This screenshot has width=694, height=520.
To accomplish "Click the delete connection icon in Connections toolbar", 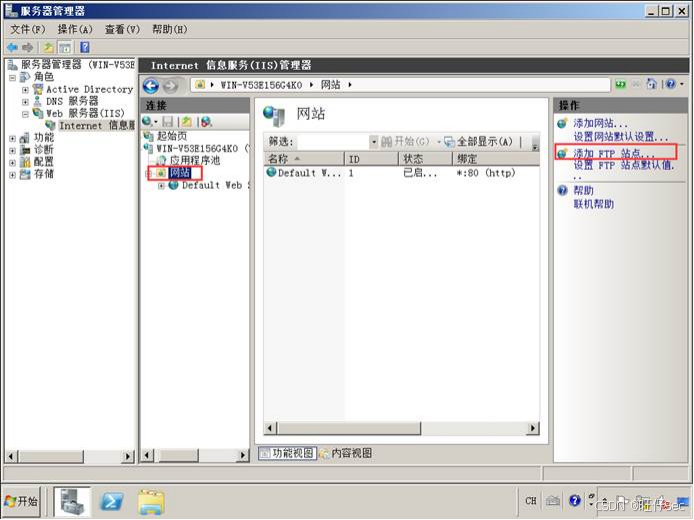I will pos(206,121).
